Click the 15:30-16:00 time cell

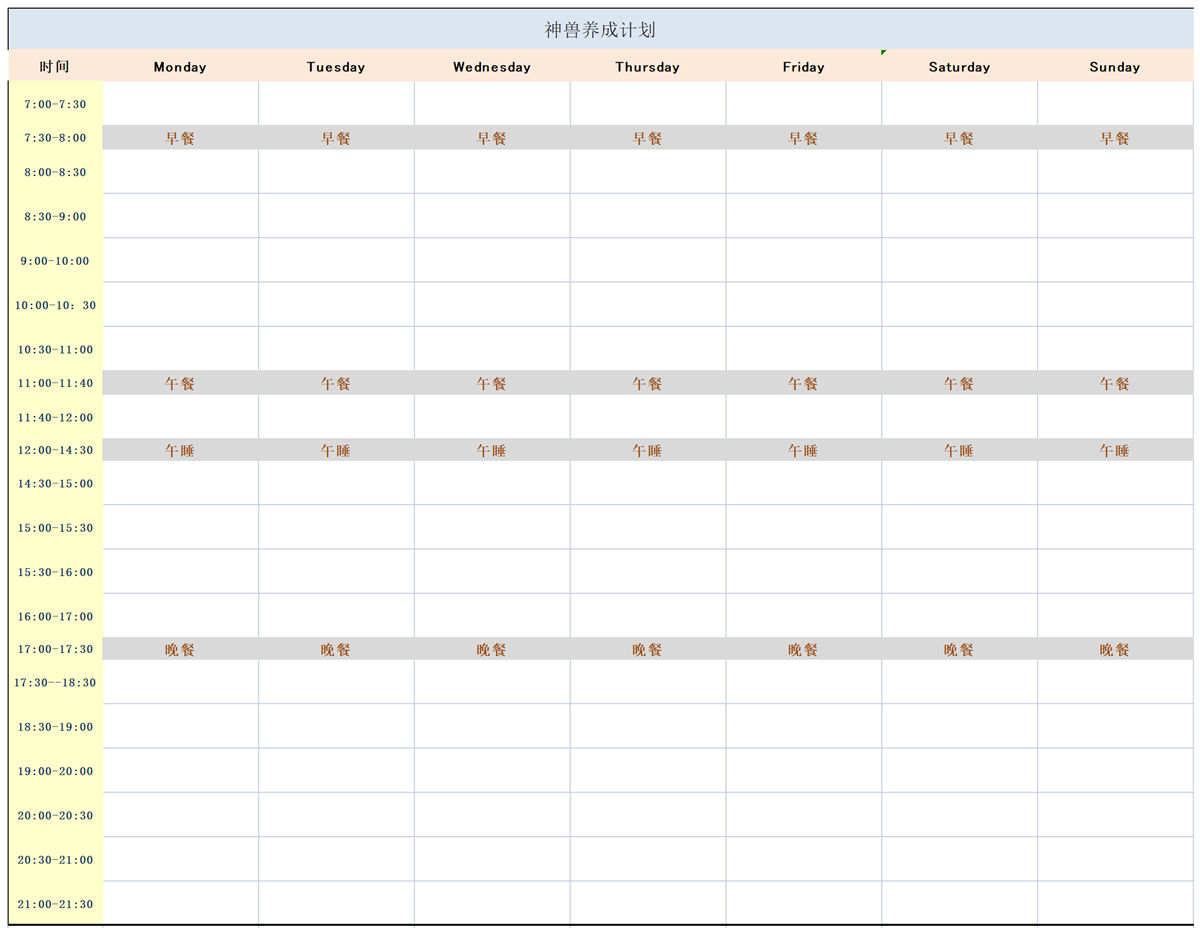[x=55, y=572]
